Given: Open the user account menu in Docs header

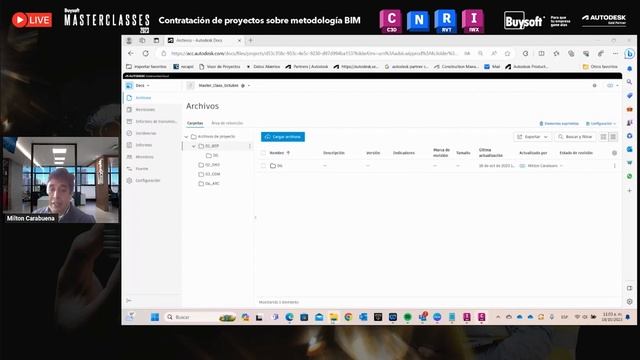Looking at the screenshot, I should coord(612,86).
